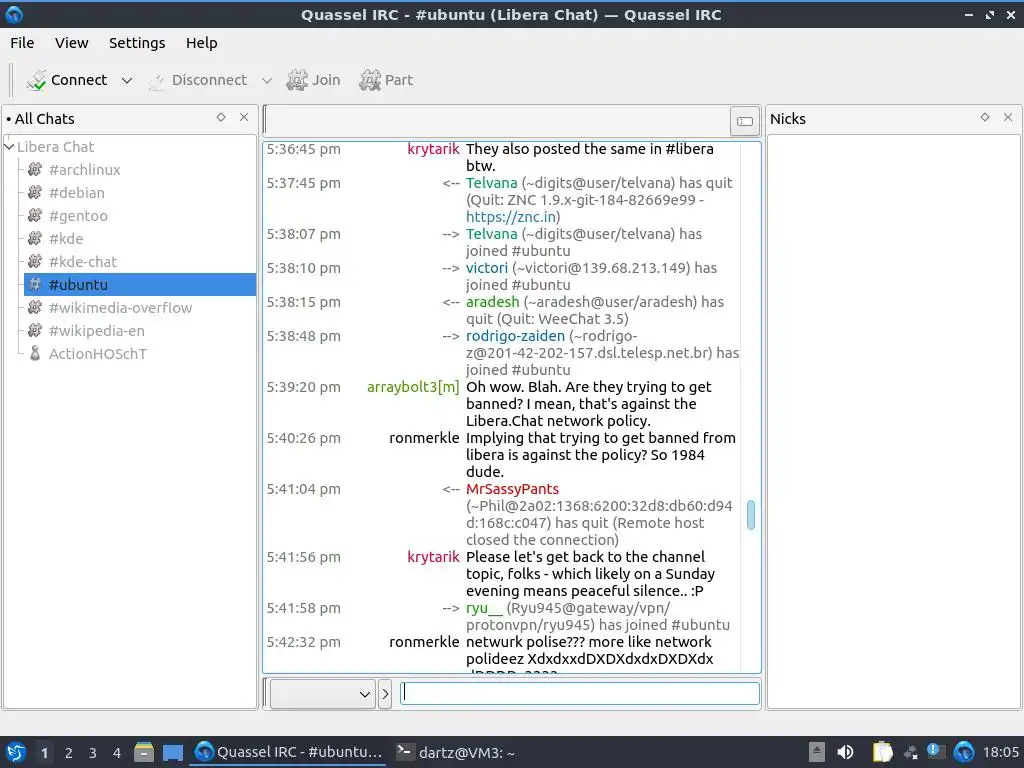Open the volume control tray icon

845,752
